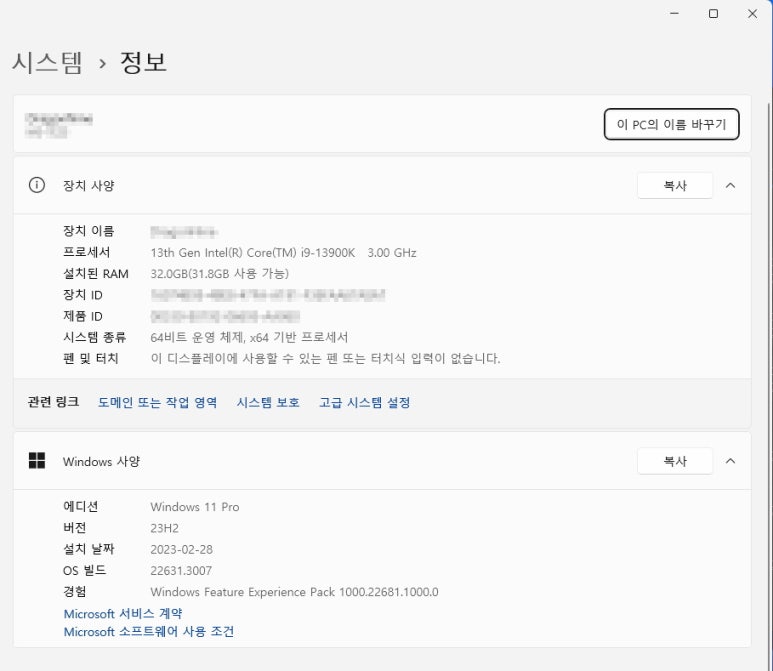
Task: Go back to 시스템 breadcrumb
Action: point(47,63)
